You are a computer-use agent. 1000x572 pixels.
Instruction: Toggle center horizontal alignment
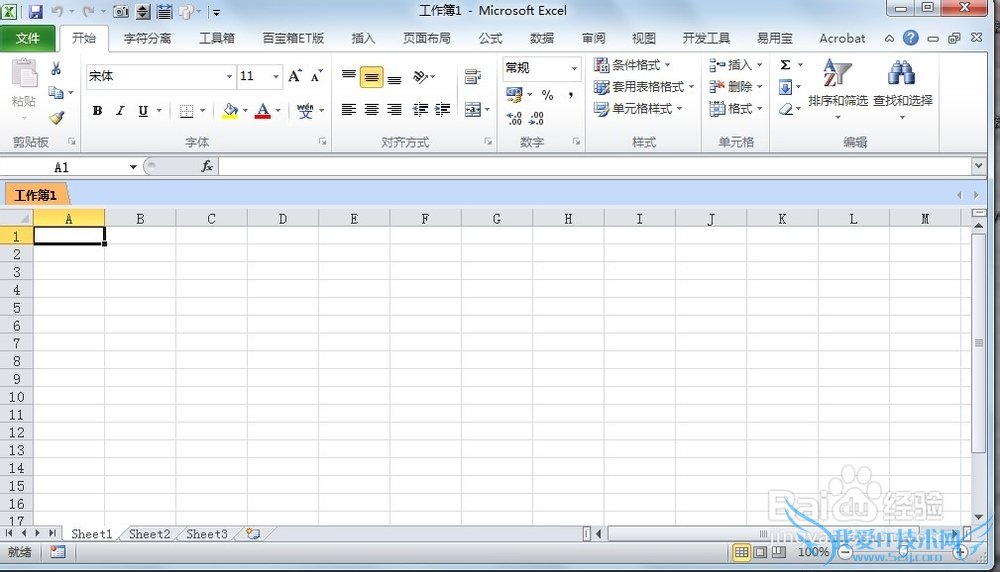[371, 110]
